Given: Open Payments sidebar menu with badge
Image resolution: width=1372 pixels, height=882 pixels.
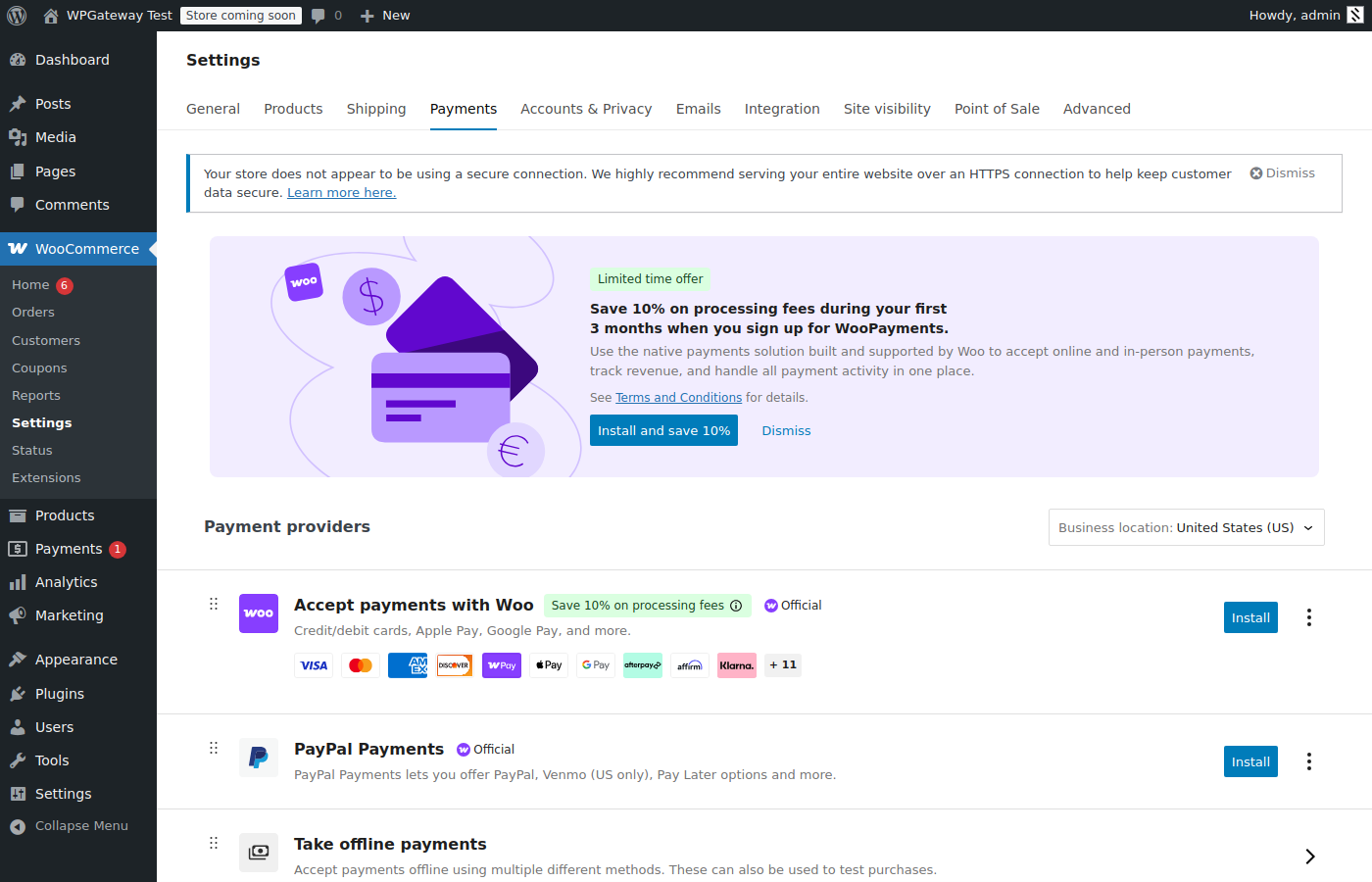Looking at the screenshot, I should point(78,549).
